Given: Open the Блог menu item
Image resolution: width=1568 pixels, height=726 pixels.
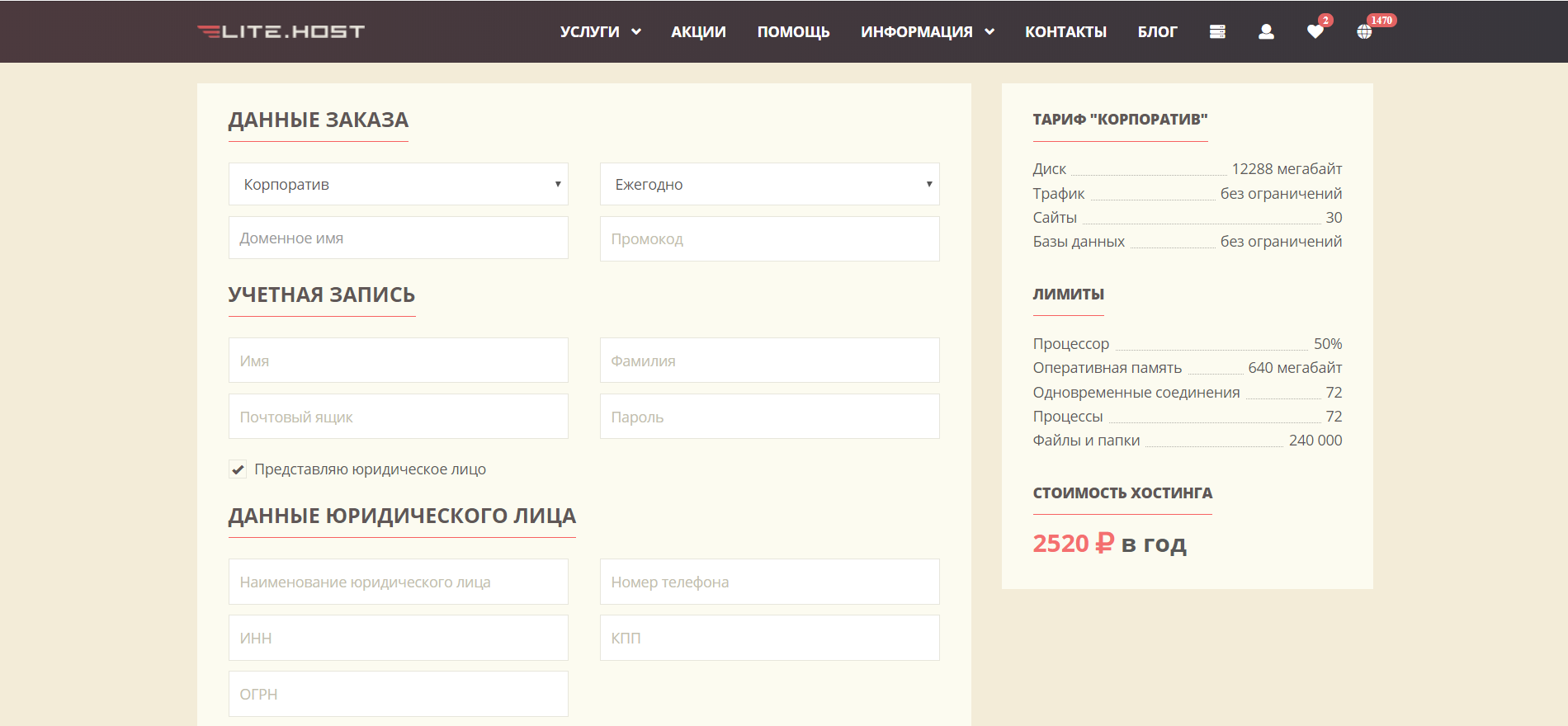Looking at the screenshot, I should pos(1157,31).
